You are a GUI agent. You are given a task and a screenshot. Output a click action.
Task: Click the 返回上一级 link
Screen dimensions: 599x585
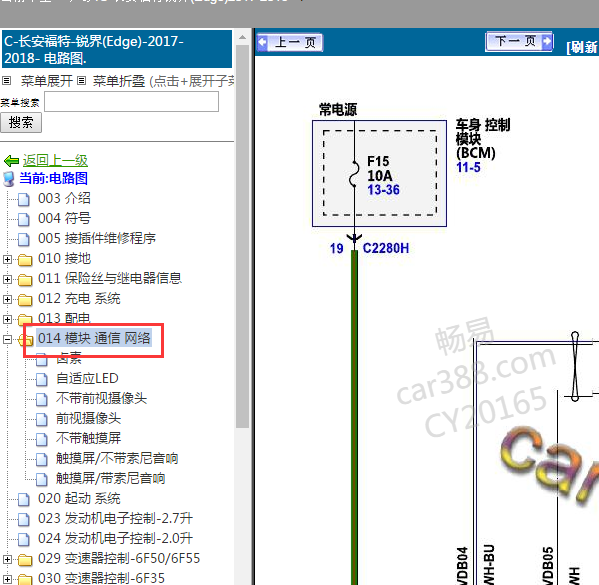click(55, 160)
